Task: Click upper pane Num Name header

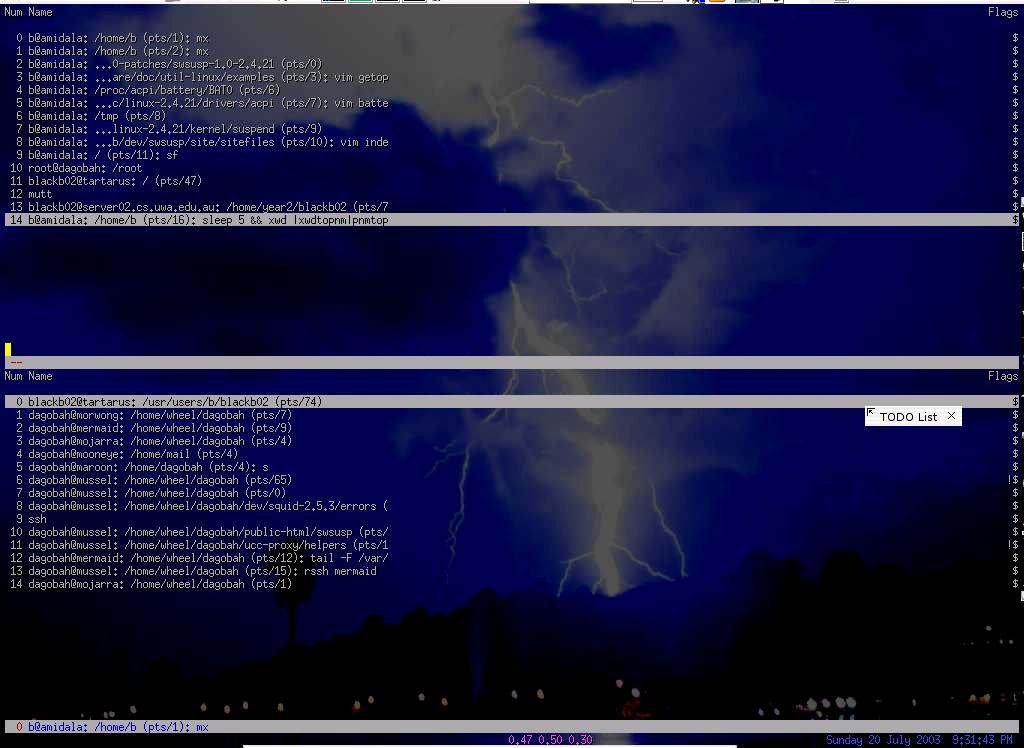Action: [28, 12]
